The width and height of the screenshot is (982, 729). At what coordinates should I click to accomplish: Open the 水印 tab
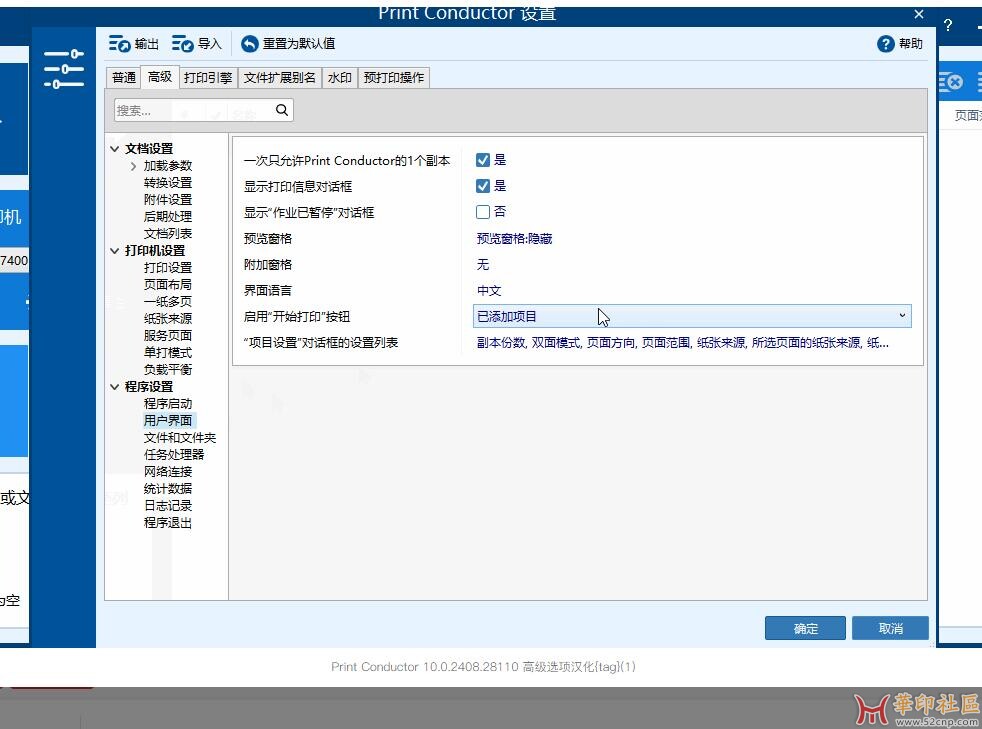[x=339, y=78]
